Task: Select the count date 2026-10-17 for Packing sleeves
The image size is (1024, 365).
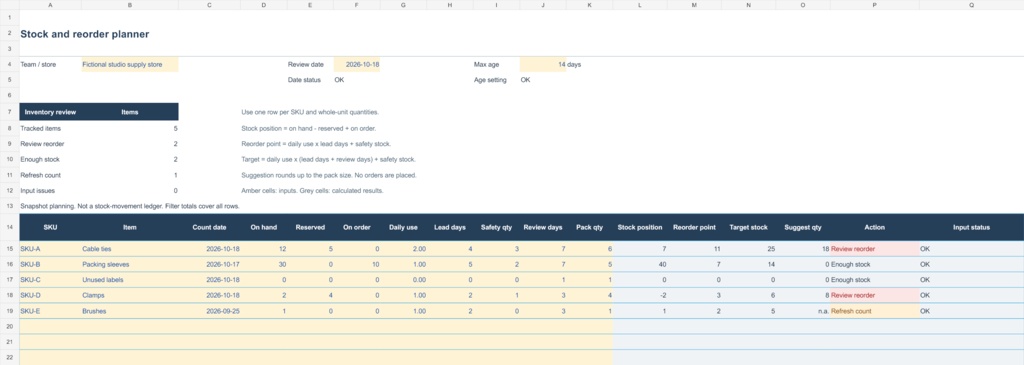Action: [209, 264]
